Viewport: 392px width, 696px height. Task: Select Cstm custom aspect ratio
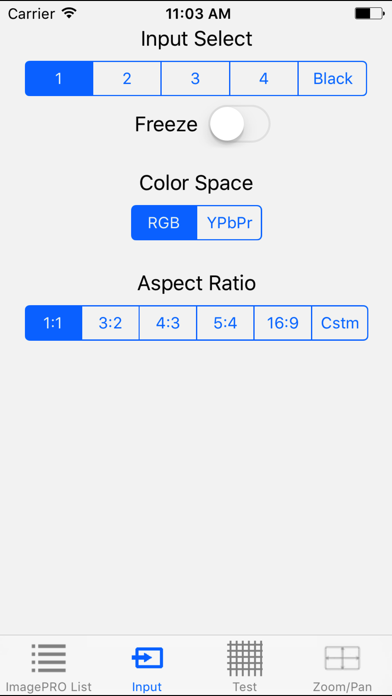pos(340,323)
